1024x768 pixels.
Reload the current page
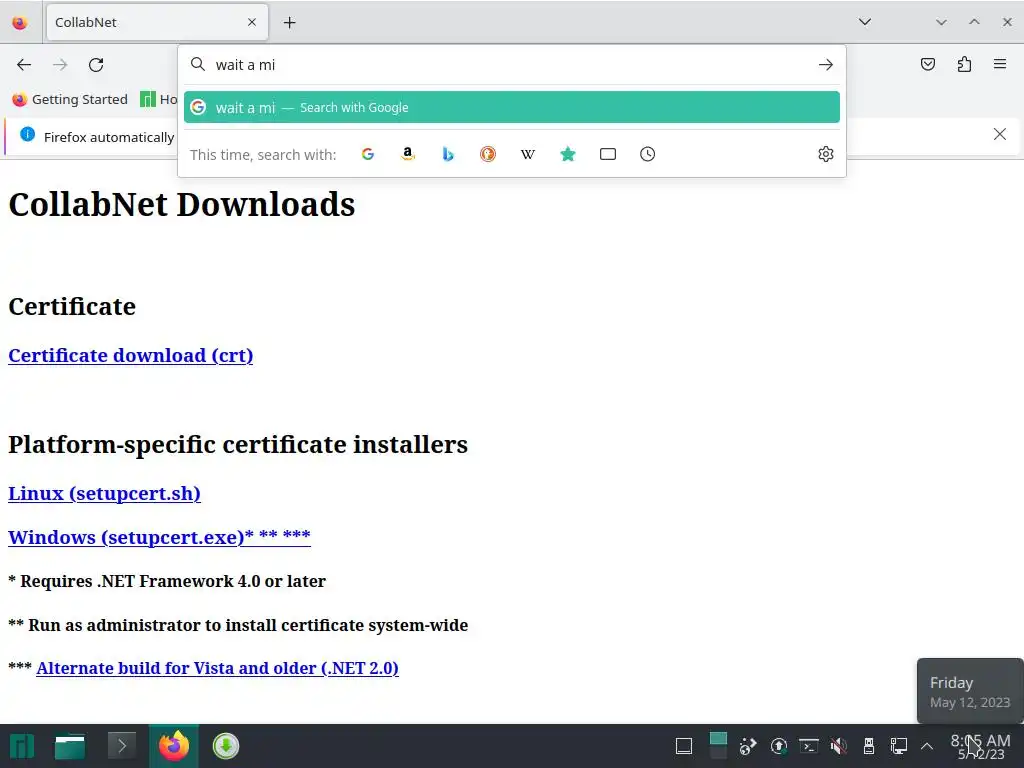(x=96, y=65)
